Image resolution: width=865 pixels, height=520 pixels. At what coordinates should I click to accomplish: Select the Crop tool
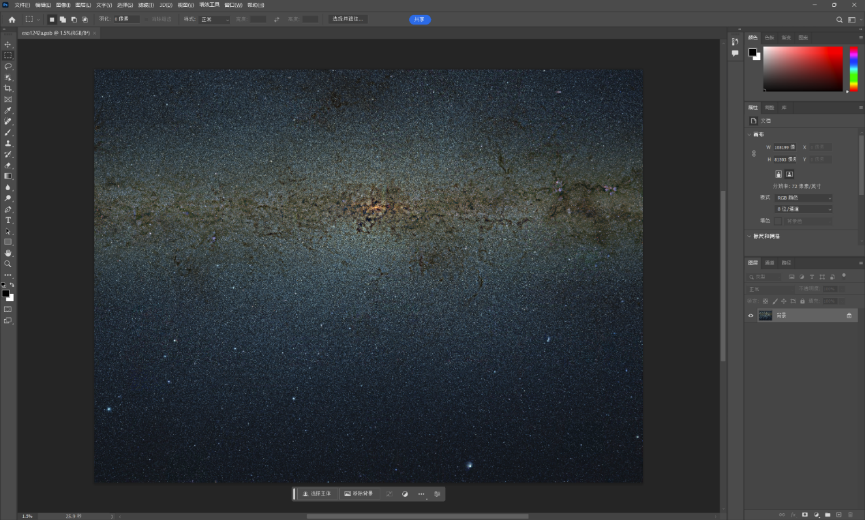8,88
